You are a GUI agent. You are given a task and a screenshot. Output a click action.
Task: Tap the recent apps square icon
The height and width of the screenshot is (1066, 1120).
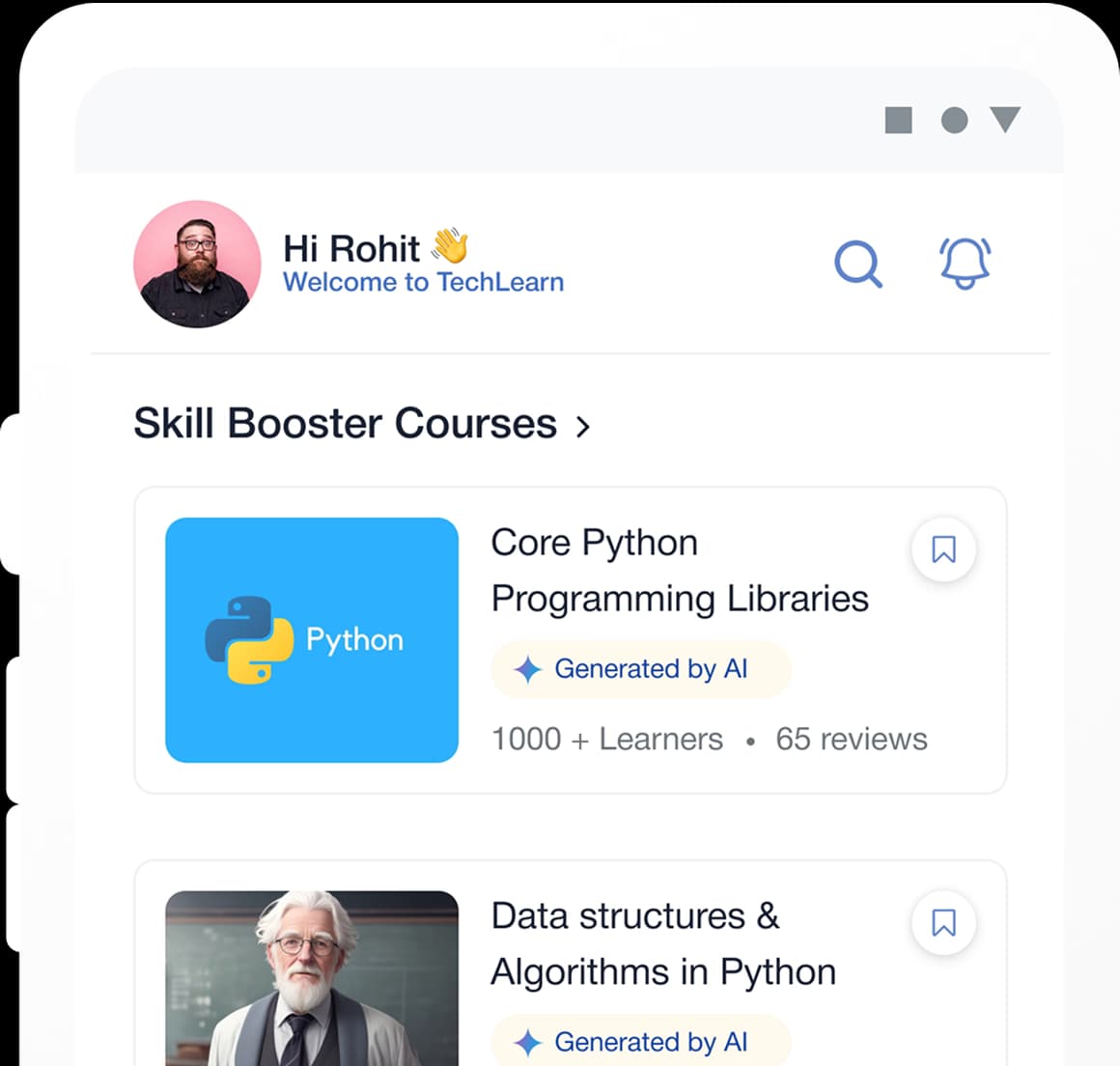point(900,120)
